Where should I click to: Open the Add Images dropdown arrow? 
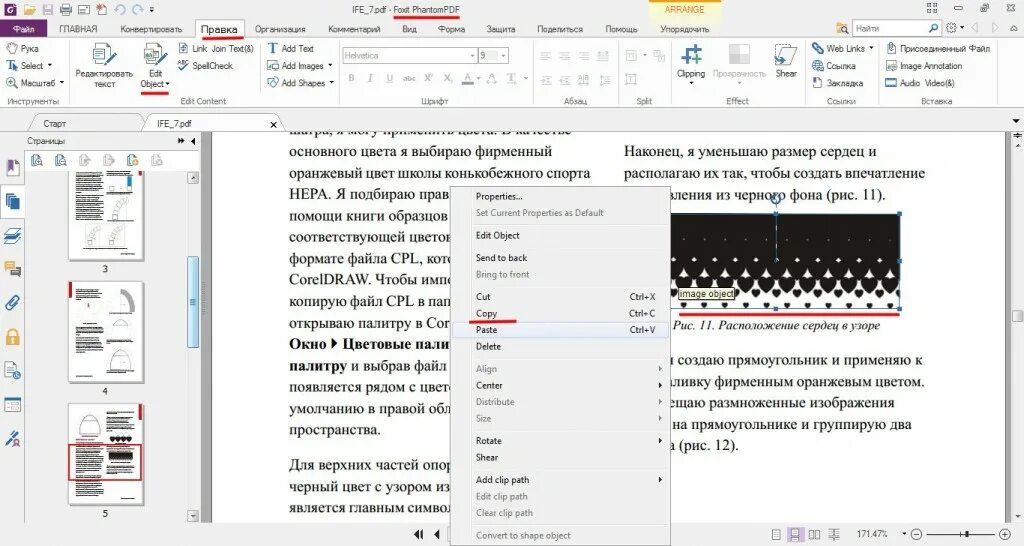330,65
